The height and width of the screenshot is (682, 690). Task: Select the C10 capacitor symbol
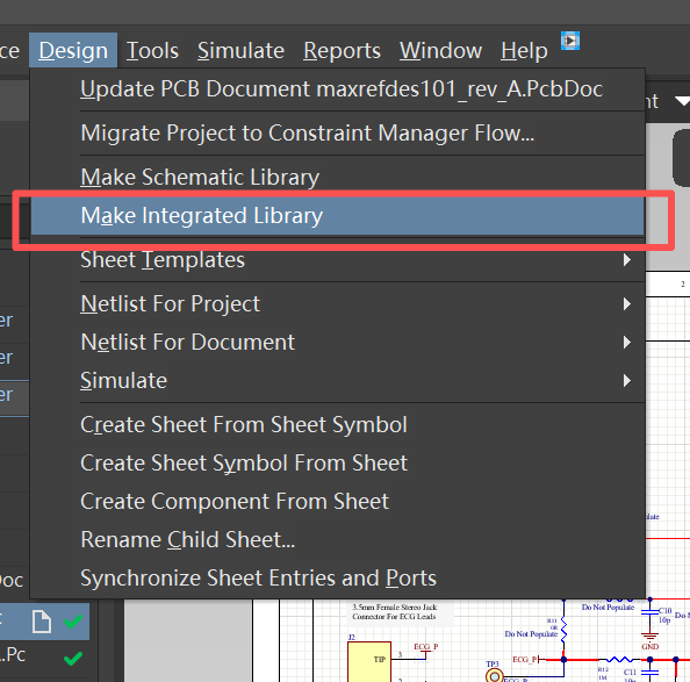click(650, 613)
